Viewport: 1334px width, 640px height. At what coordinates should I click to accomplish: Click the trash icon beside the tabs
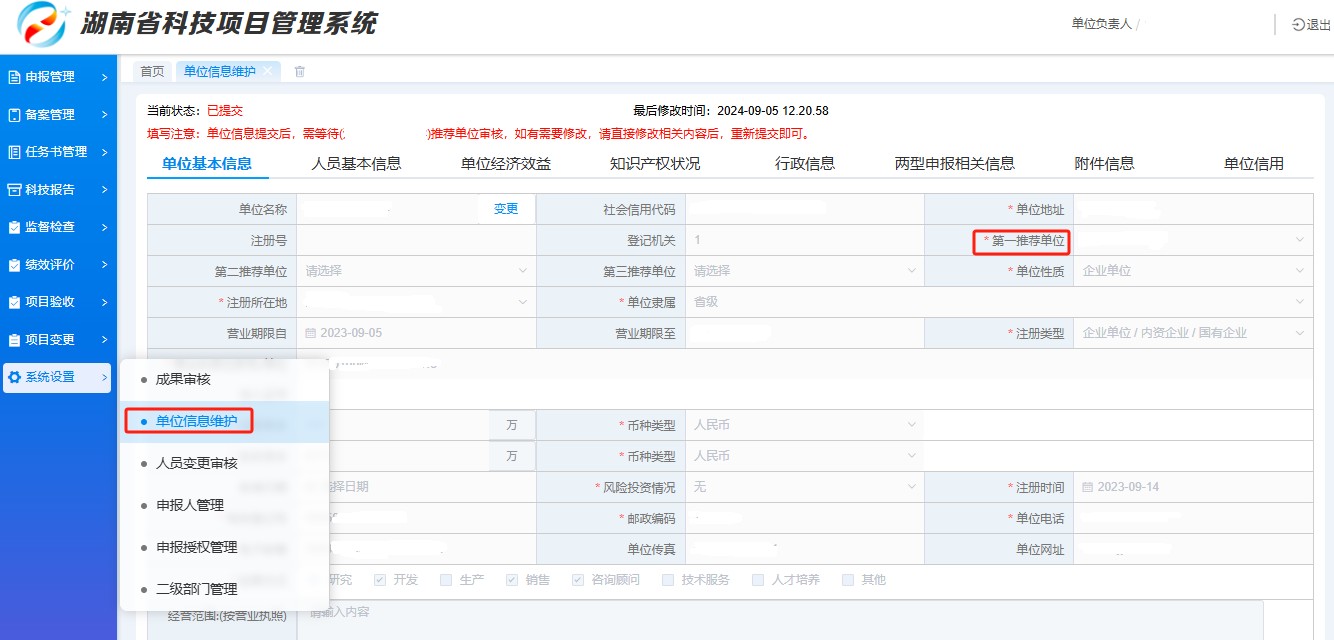point(299,71)
